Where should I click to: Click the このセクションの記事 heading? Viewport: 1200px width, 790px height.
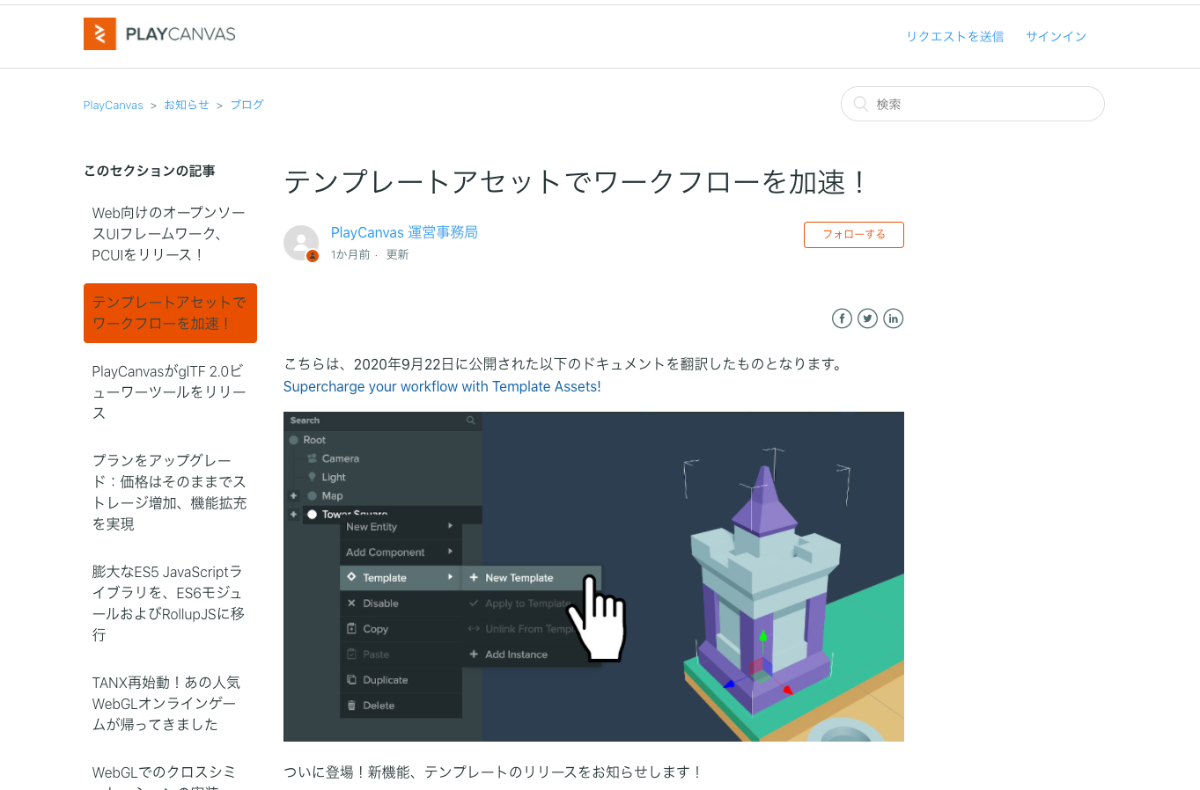pos(149,171)
